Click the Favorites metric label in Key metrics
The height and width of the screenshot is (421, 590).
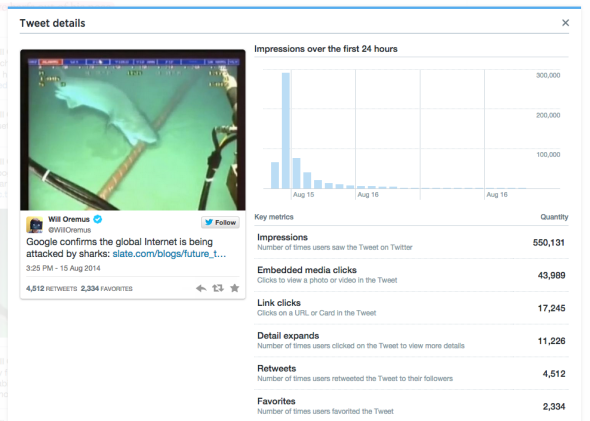(276, 401)
